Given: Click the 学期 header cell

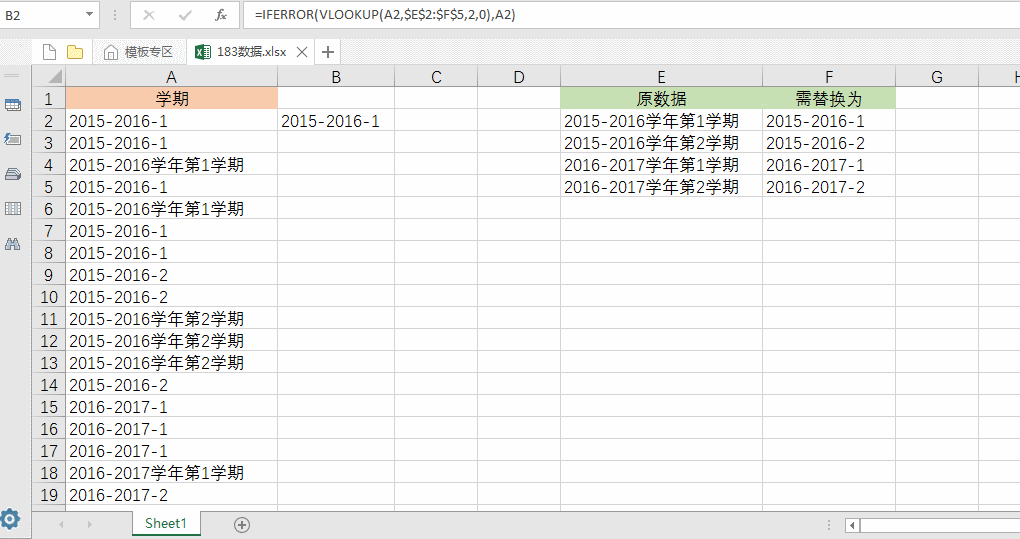Looking at the screenshot, I should click(172, 98).
